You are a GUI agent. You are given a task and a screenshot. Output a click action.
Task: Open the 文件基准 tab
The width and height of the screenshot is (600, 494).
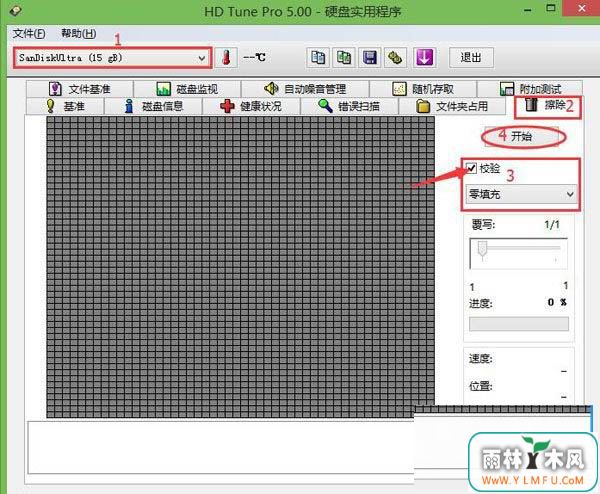click(x=80, y=89)
